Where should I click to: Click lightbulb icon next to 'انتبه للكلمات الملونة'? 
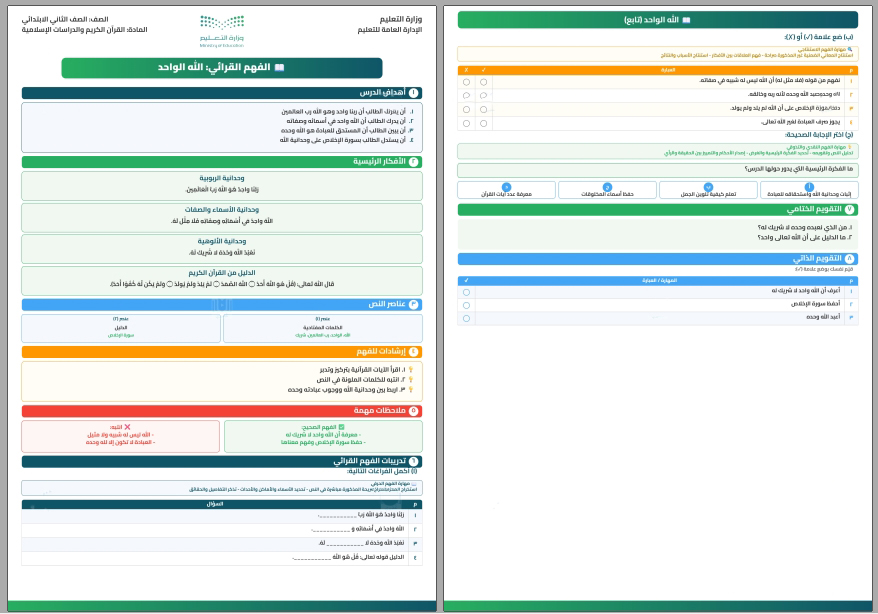pos(410,379)
